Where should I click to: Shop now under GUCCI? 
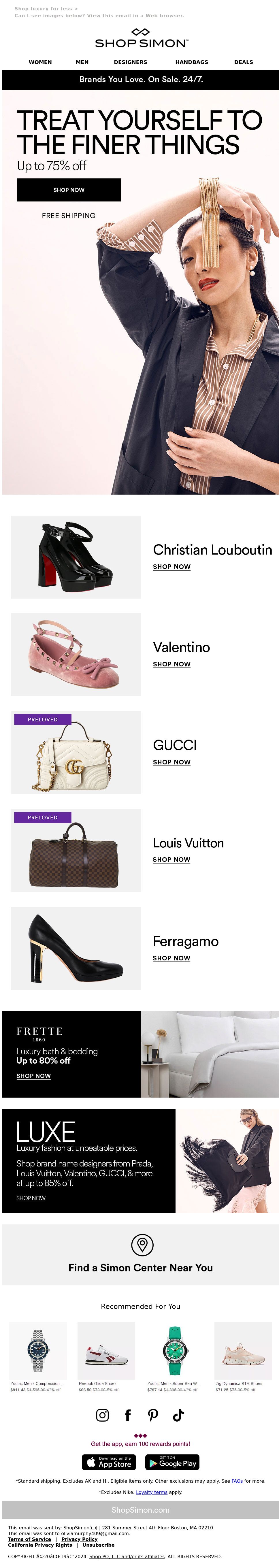pyautogui.click(x=172, y=762)
